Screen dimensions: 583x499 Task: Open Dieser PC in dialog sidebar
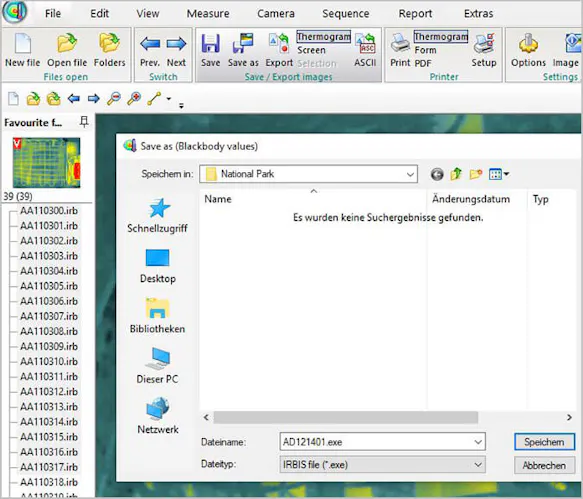click(157, 366)
